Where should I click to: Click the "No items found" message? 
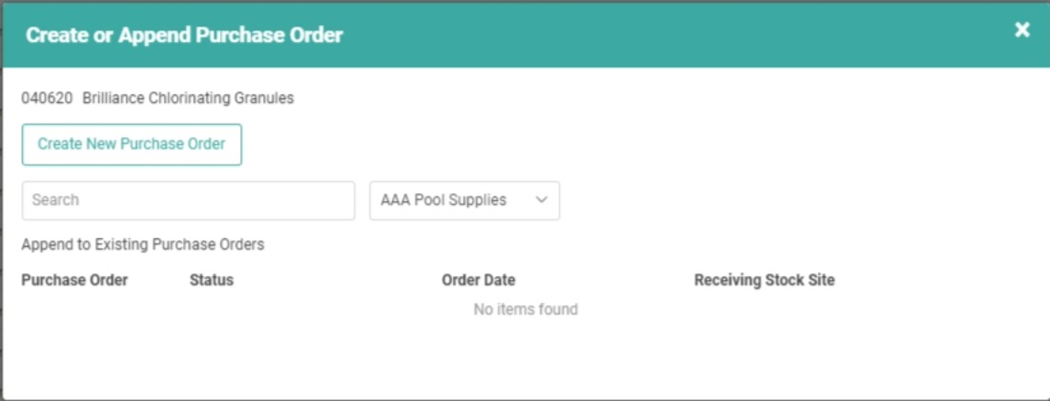pos(525,309)
